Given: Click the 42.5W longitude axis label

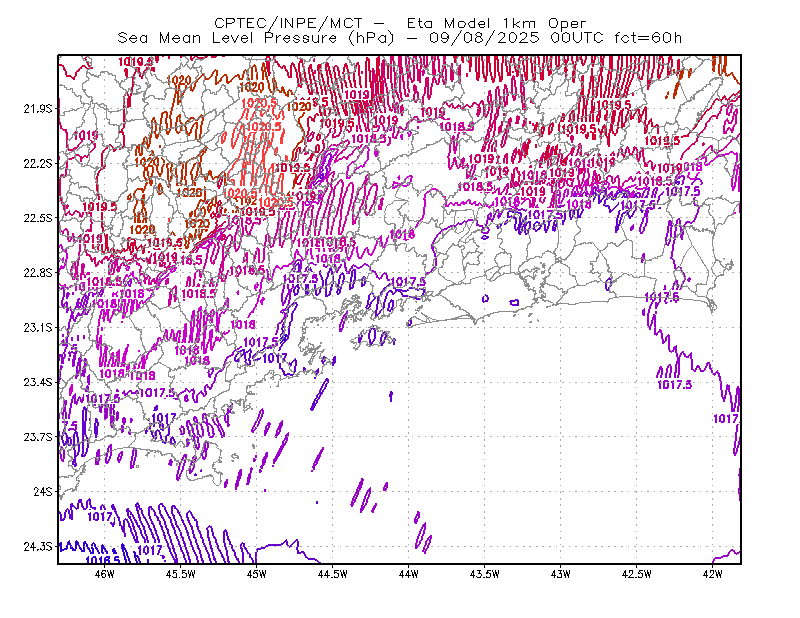Looking at the screenshot, I should (x=637, y=574).
